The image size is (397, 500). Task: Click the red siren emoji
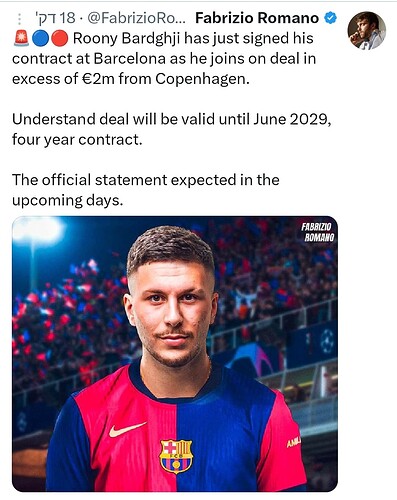pos(21,38)
